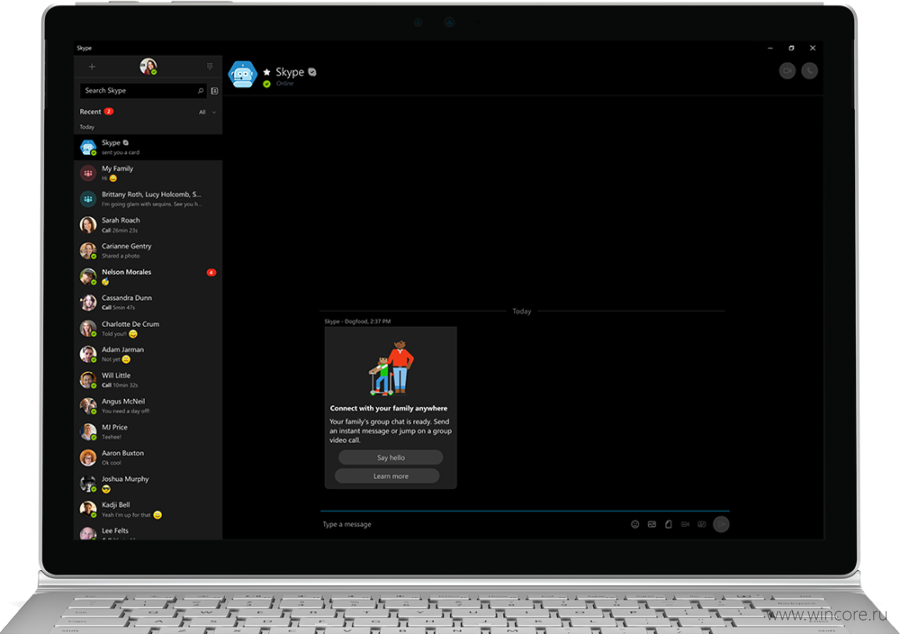Start an audio call with the phone button
This screenshot has width=900, height=634.
[x=809, y=71]
